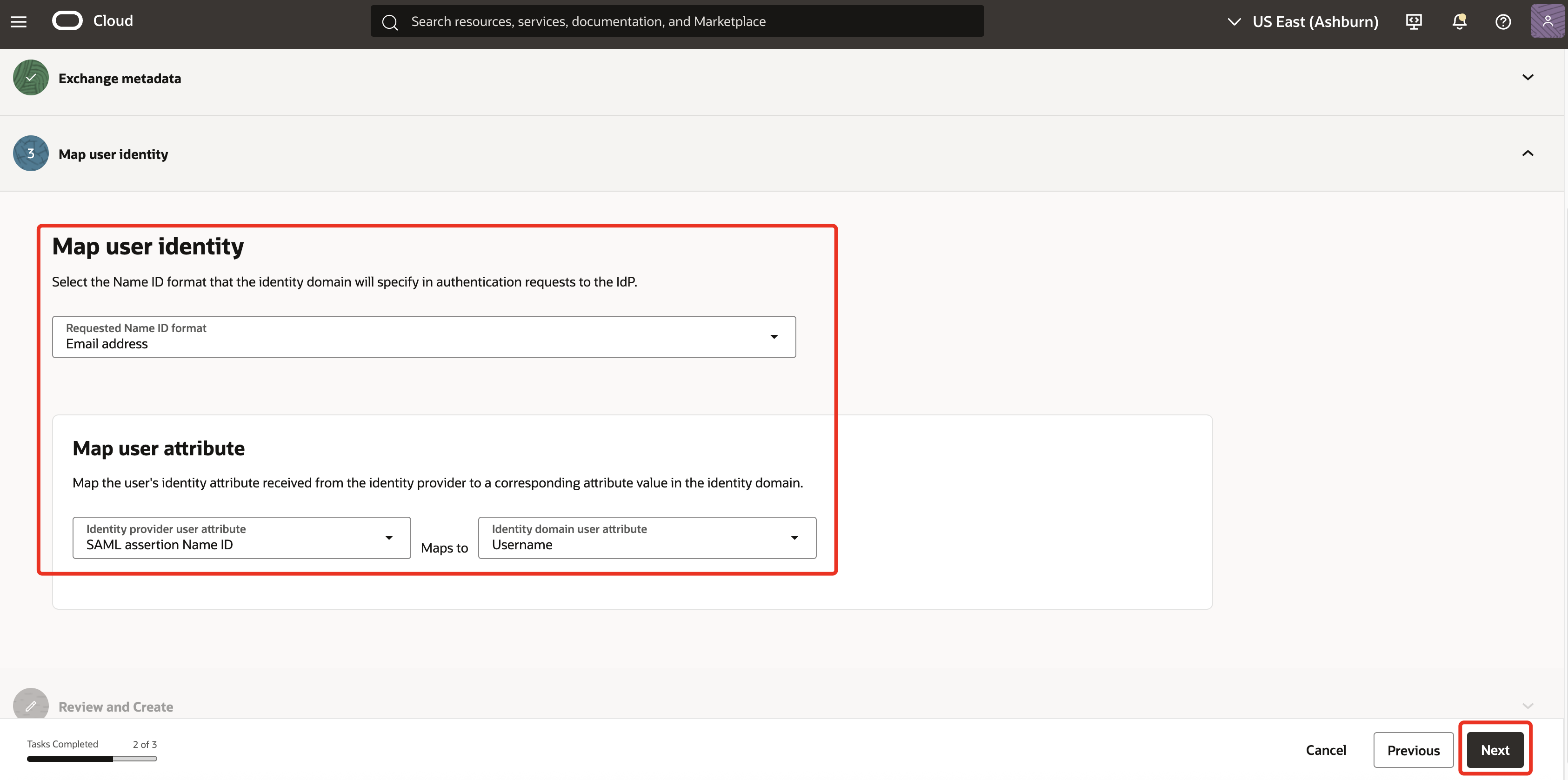Open Cloud Shell from the console icon
The width and height of the screenshot is (1568, 780).
pos(1414,21)
